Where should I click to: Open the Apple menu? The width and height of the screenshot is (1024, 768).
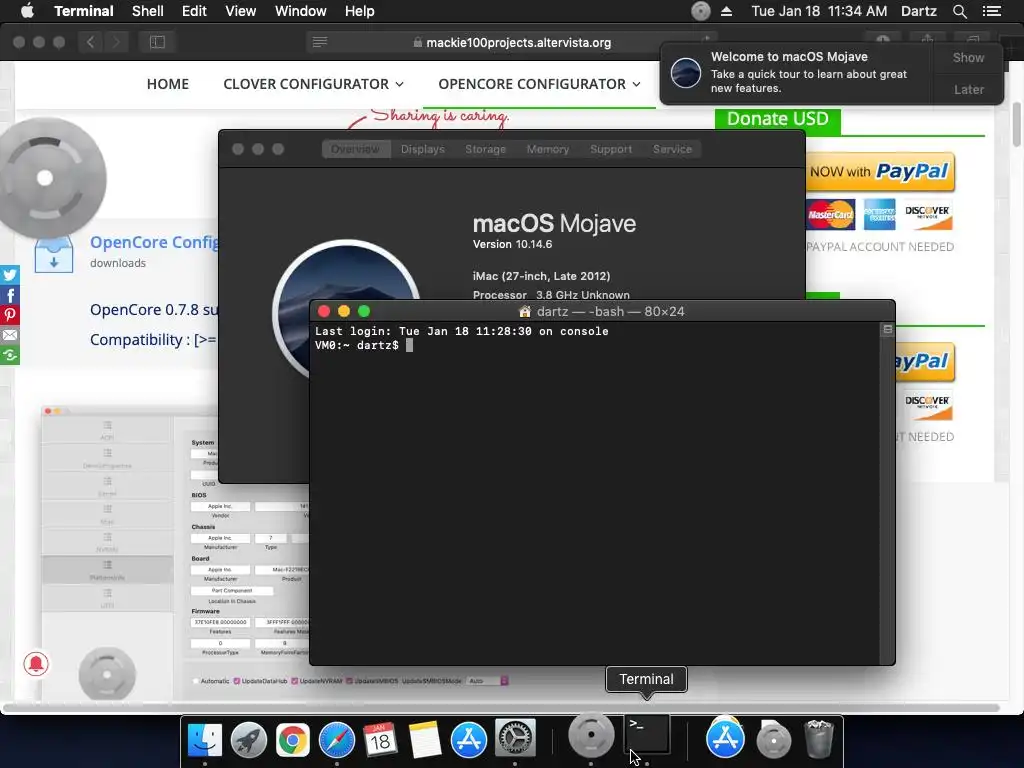(x=27, y=10)
